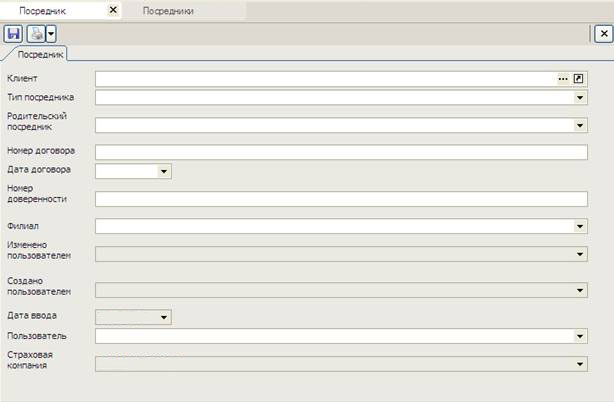The height and width of the screenshot is (402, 614).
Task: Select the inner Посредник form tab
Action: (40, 55)
